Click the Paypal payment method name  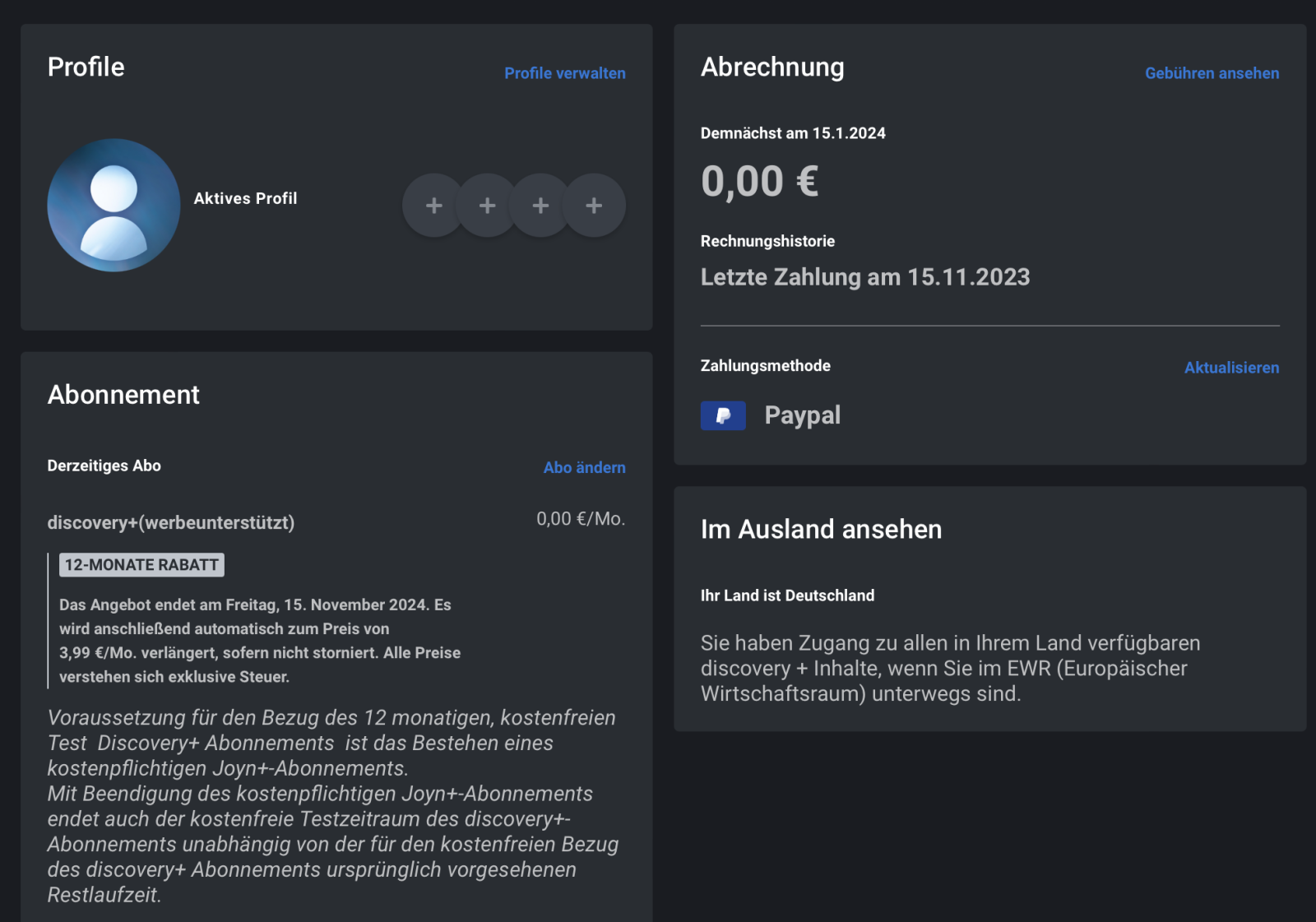[802, 415]
